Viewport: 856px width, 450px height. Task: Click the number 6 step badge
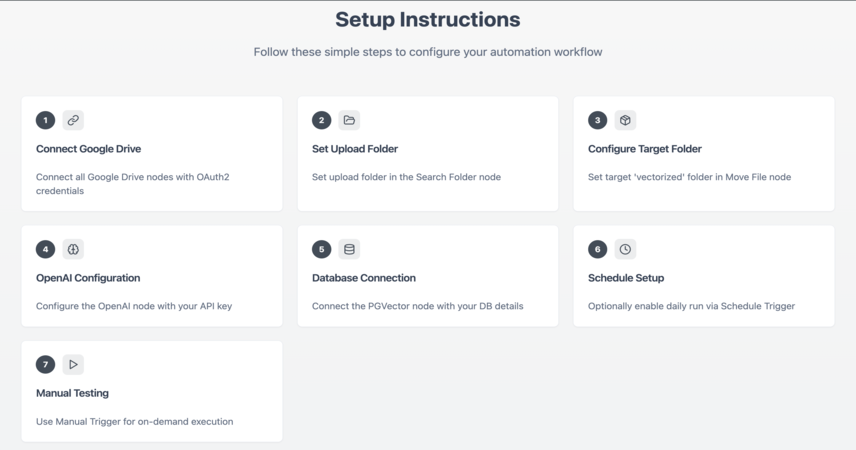597,249
